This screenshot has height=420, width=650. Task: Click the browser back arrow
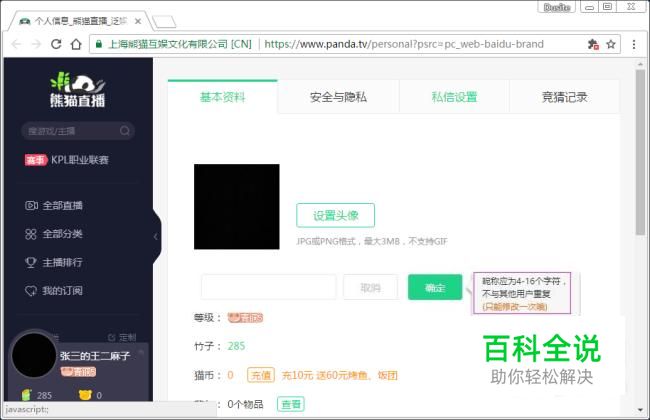[16, 44]
